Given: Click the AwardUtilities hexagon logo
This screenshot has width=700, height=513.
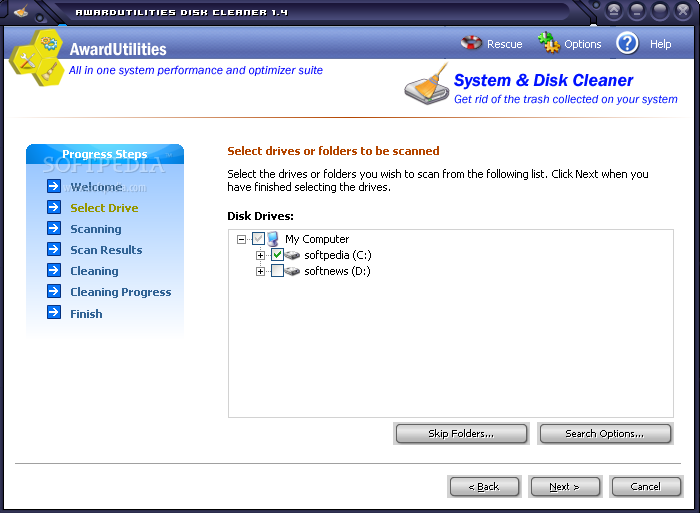Looking at the screenshot, I should coord(37,58).
